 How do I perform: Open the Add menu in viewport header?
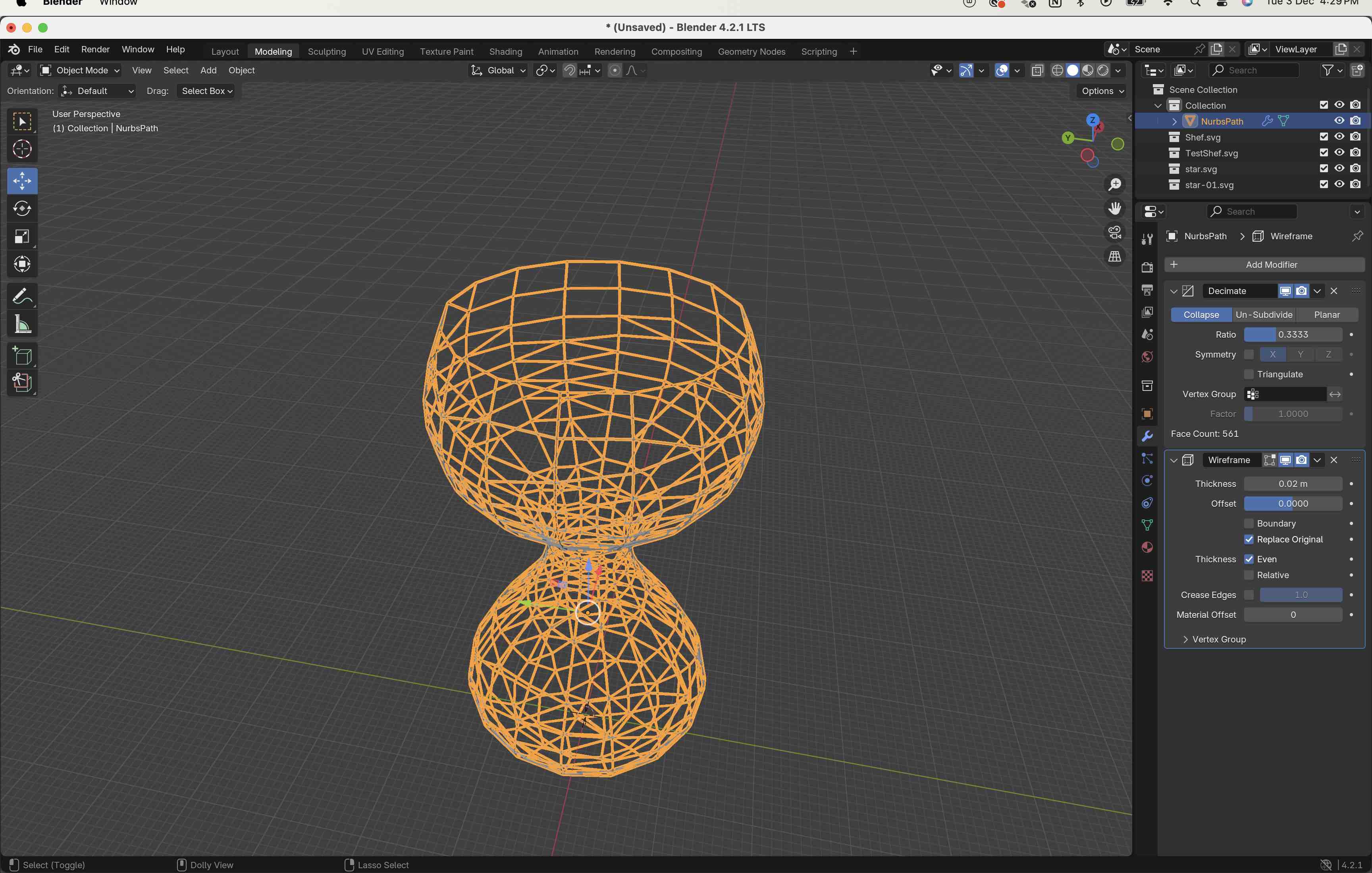(208, 70)
